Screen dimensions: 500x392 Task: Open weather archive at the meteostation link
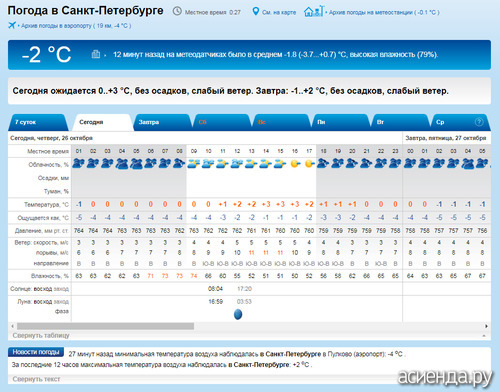click(x=384, y=12)
